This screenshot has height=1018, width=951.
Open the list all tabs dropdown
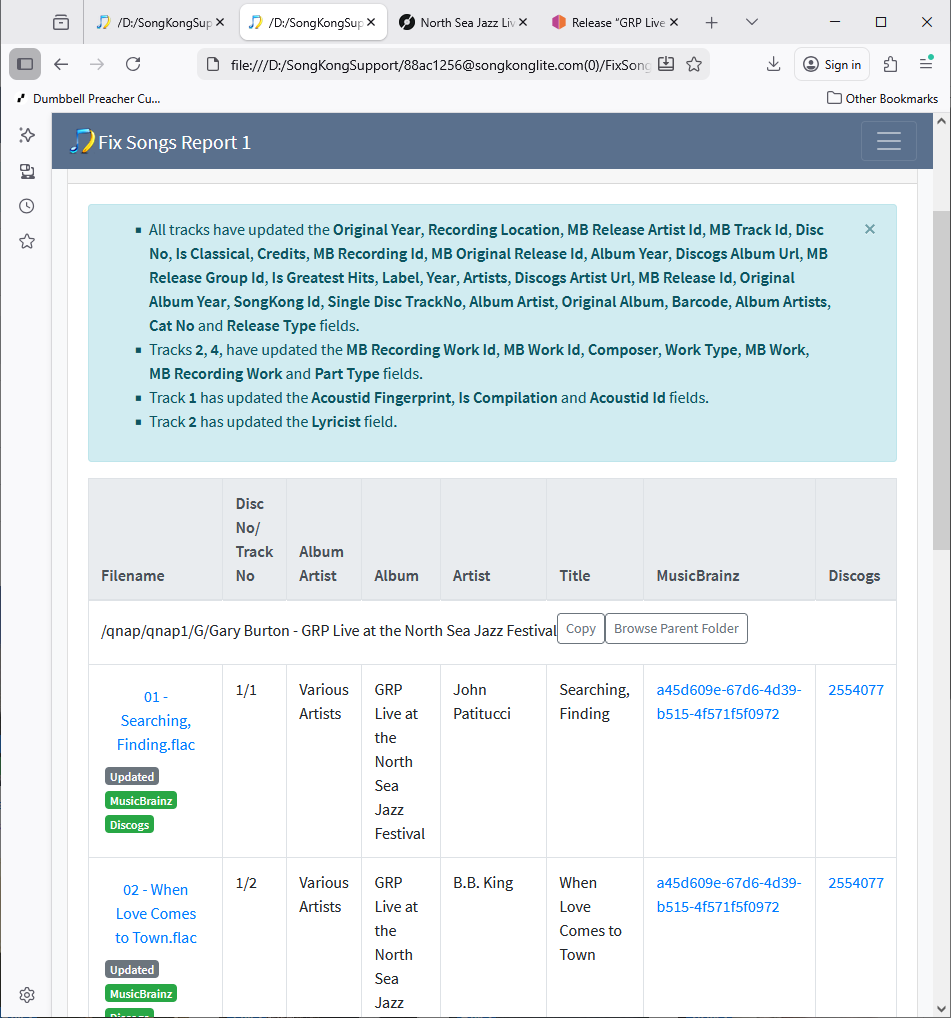[753, 22]
